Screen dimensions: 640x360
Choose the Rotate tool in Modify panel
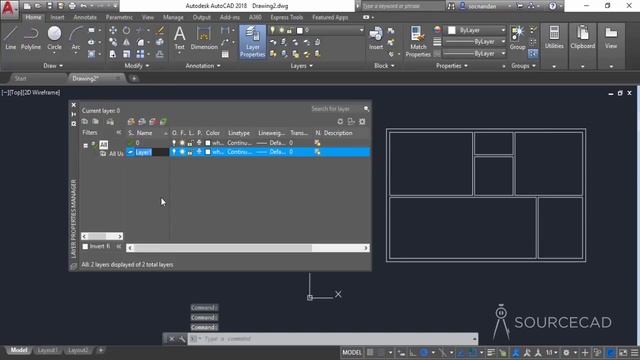[127, 30]
